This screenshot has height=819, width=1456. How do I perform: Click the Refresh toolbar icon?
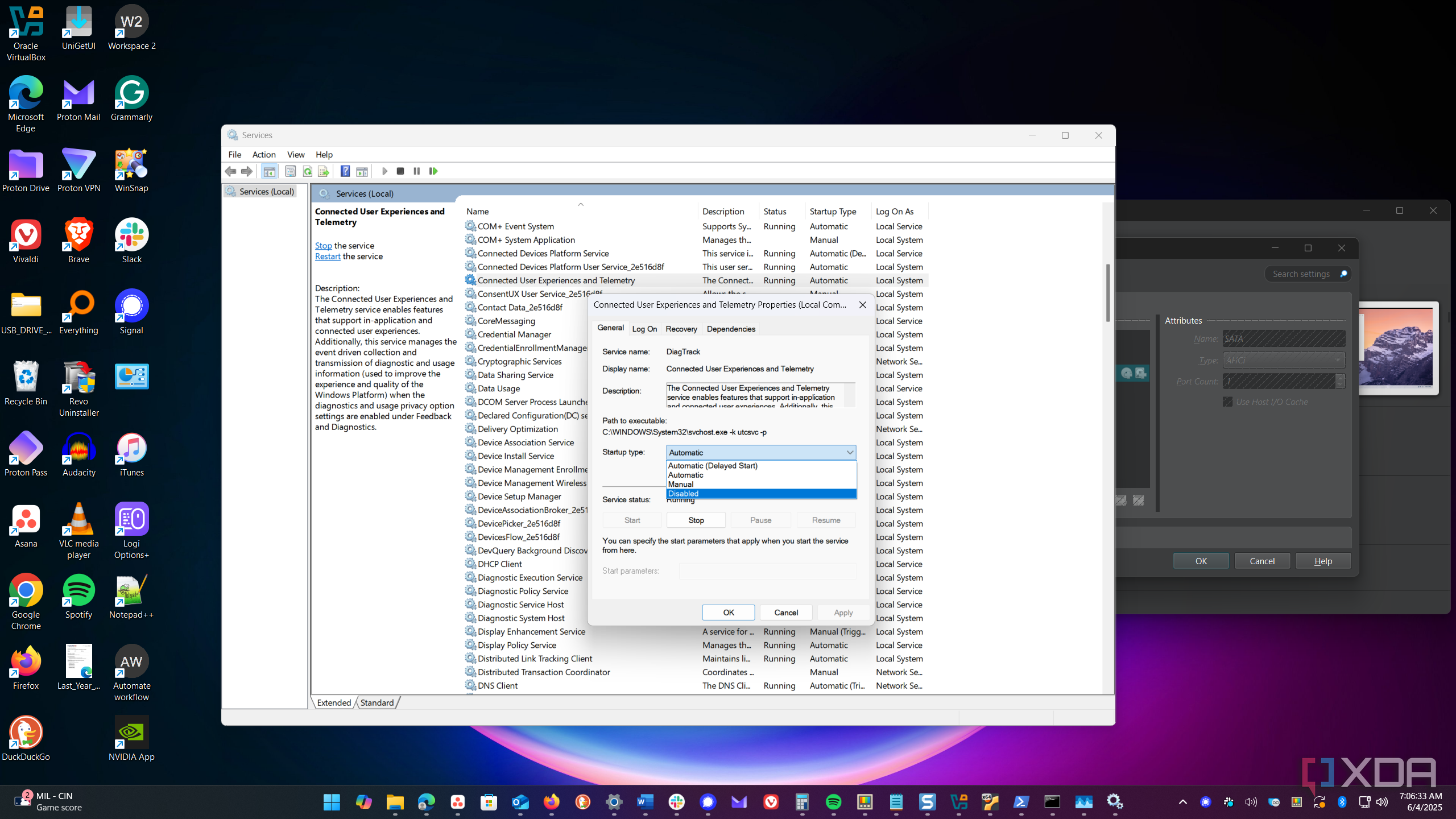[308, 171]
